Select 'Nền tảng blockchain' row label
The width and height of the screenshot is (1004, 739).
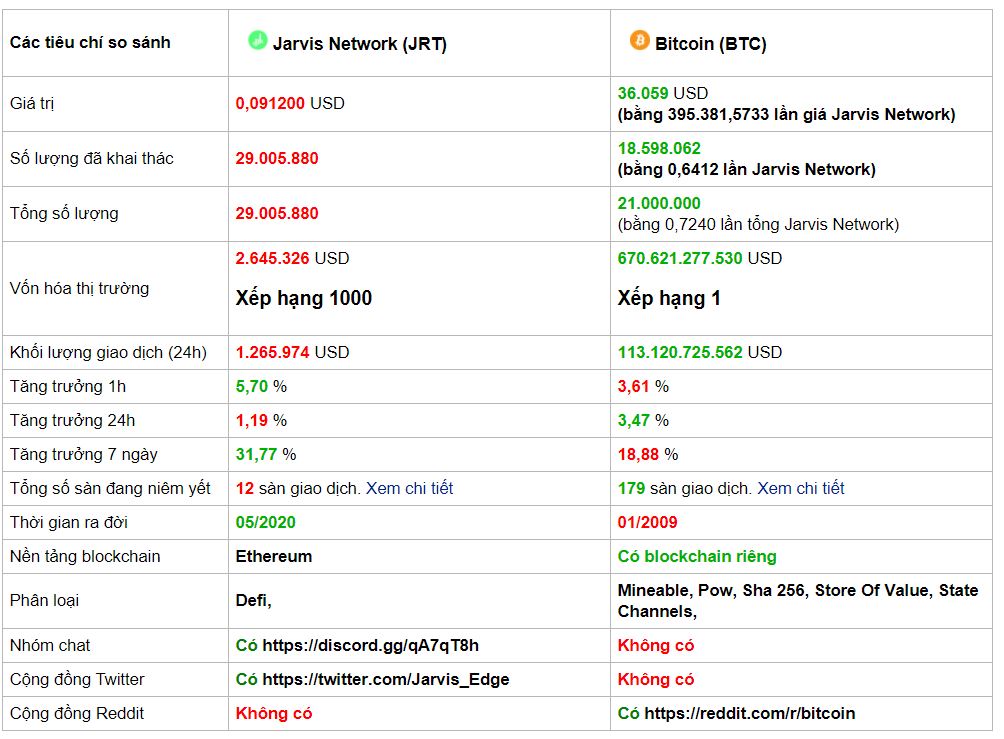(85, 556)
